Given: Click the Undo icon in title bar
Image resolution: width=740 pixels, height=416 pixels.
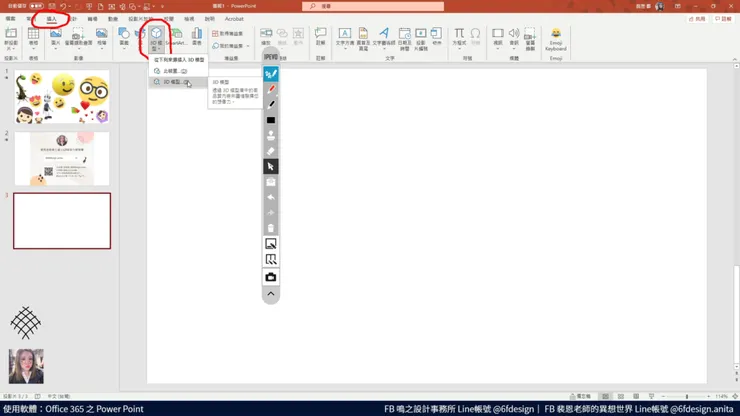Looking at the screenshot, I should coord(63,6).
